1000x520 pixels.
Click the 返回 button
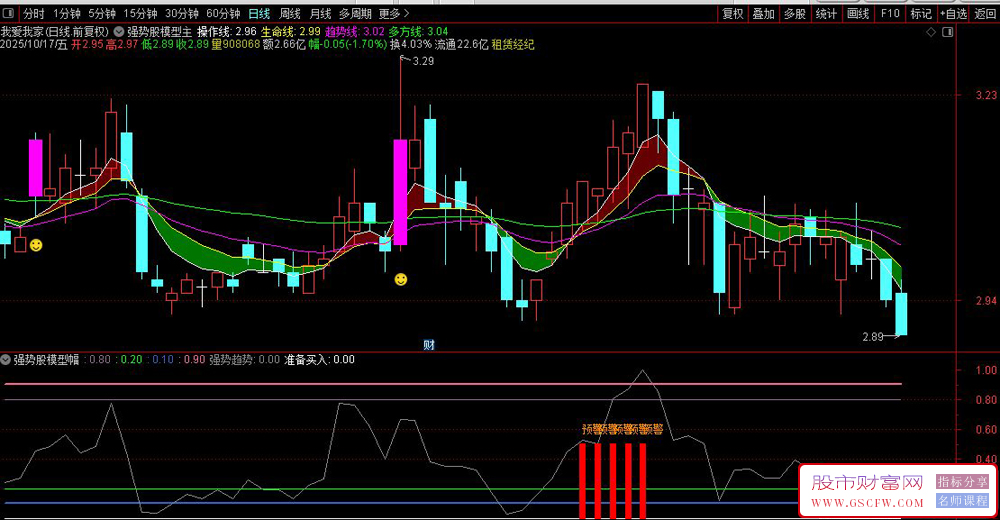click(x=985, y=14)
